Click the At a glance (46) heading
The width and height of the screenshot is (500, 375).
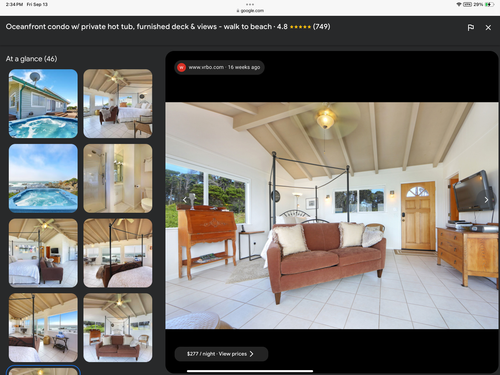point(31,59)
